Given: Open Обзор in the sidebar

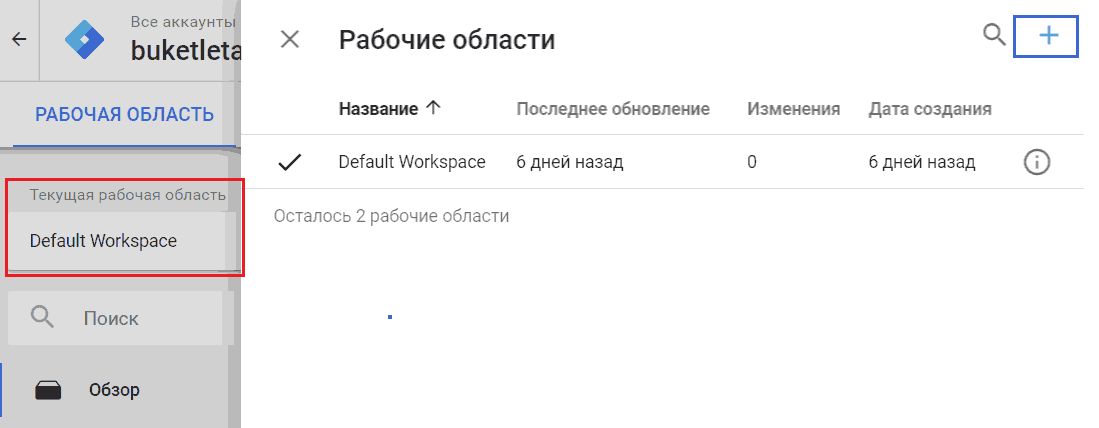Looking at the screenshot, I should pos(114,390).
